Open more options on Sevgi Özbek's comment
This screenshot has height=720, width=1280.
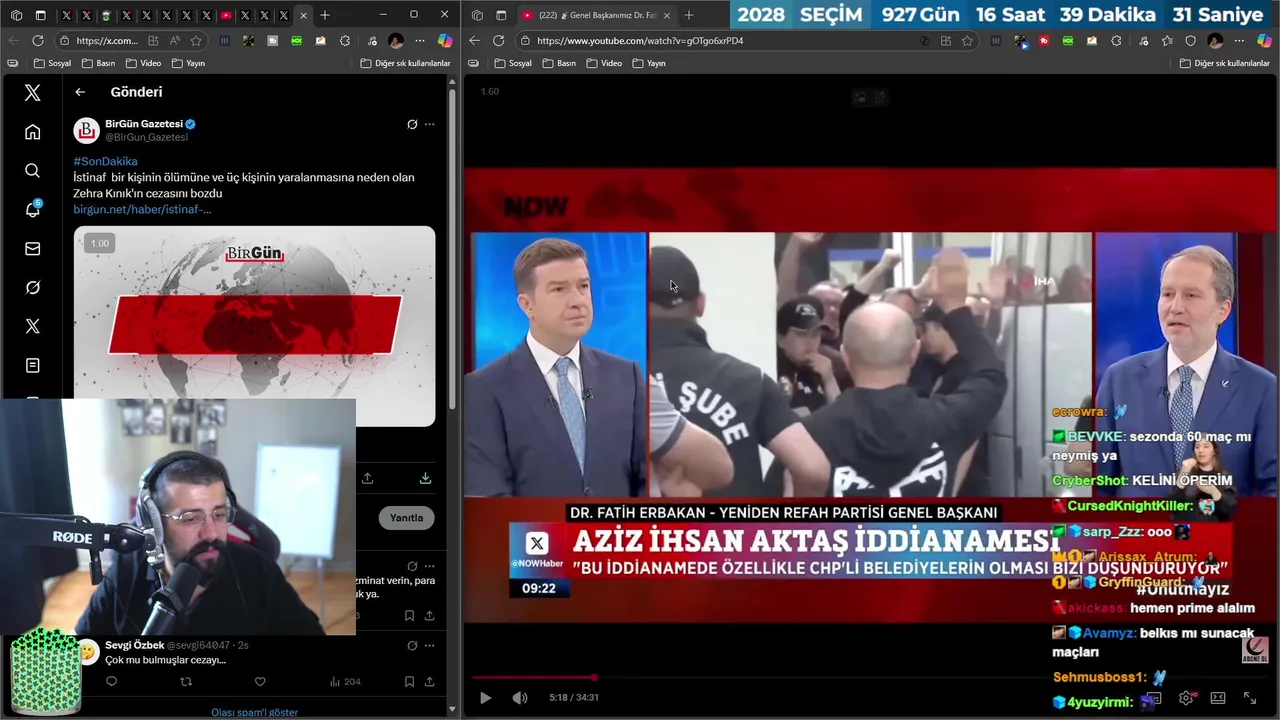(430, 646)
